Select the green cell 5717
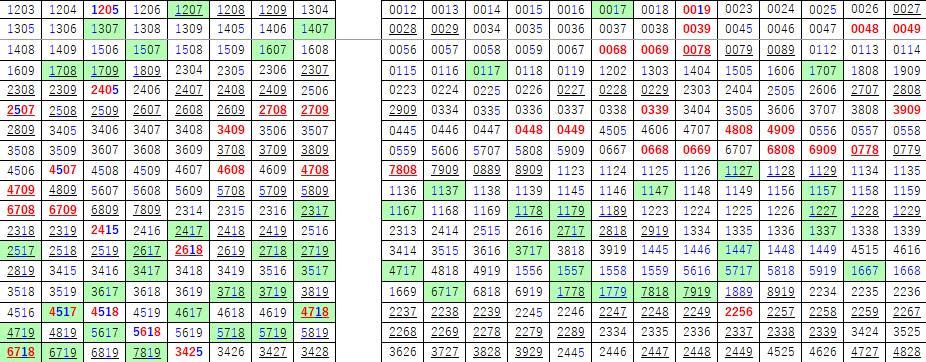Image resolution: width=926 pixels, height=362 pixels. tap(738, 271)
